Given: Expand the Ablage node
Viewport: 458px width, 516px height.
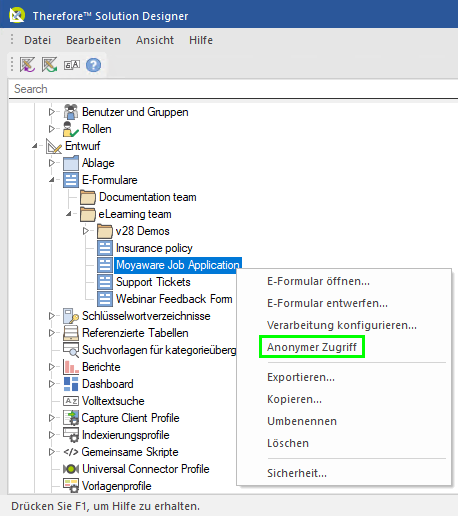Looking at the screenshot, I should tap(51, 163).
